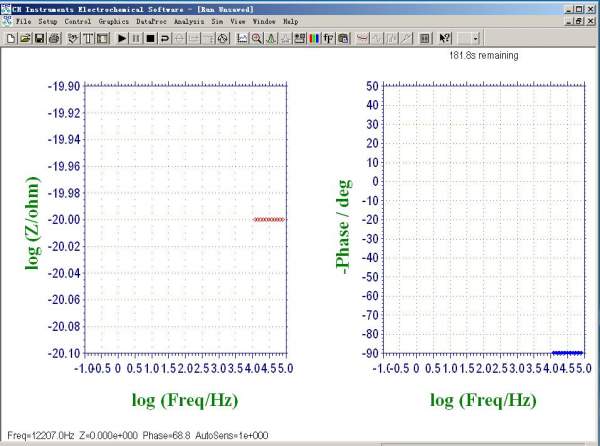
Task: Click the red impedance data points
Action: (x=269, y=220)
